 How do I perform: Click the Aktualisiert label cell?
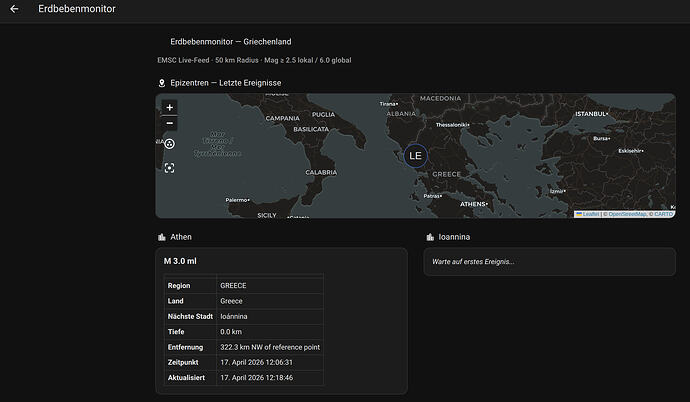(190, 378)
